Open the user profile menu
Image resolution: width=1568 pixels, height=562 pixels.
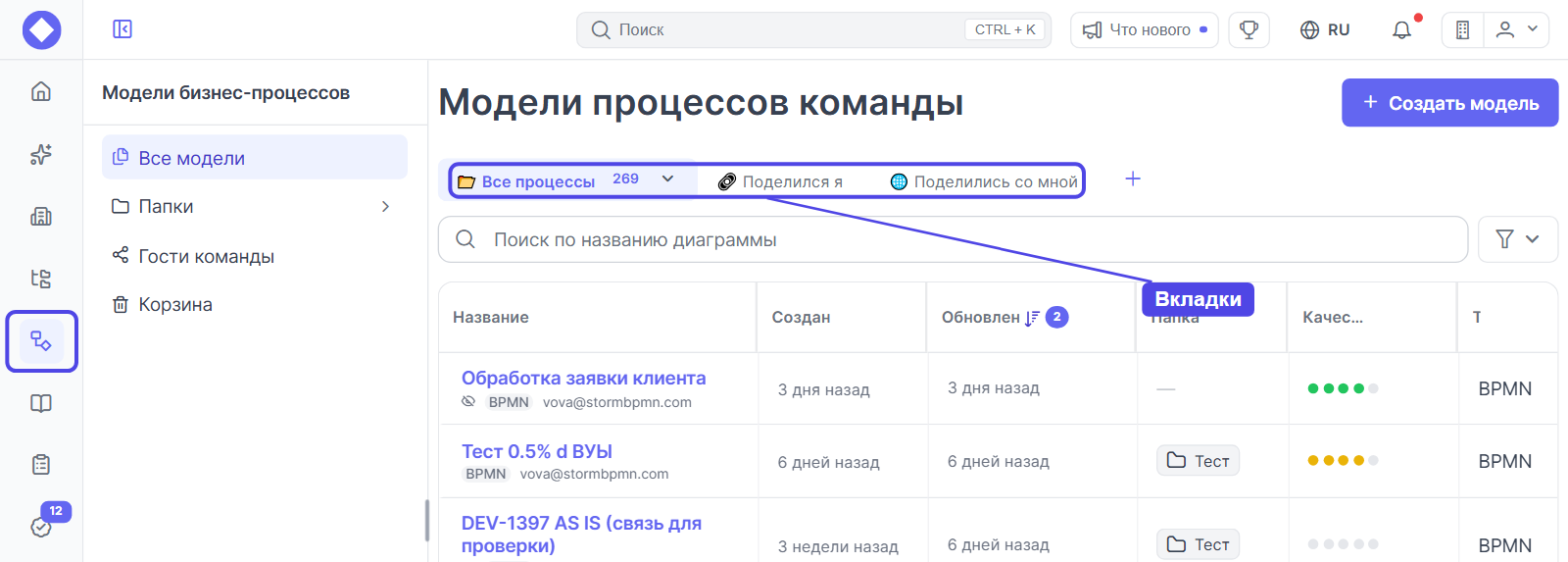pos(1516,29)
